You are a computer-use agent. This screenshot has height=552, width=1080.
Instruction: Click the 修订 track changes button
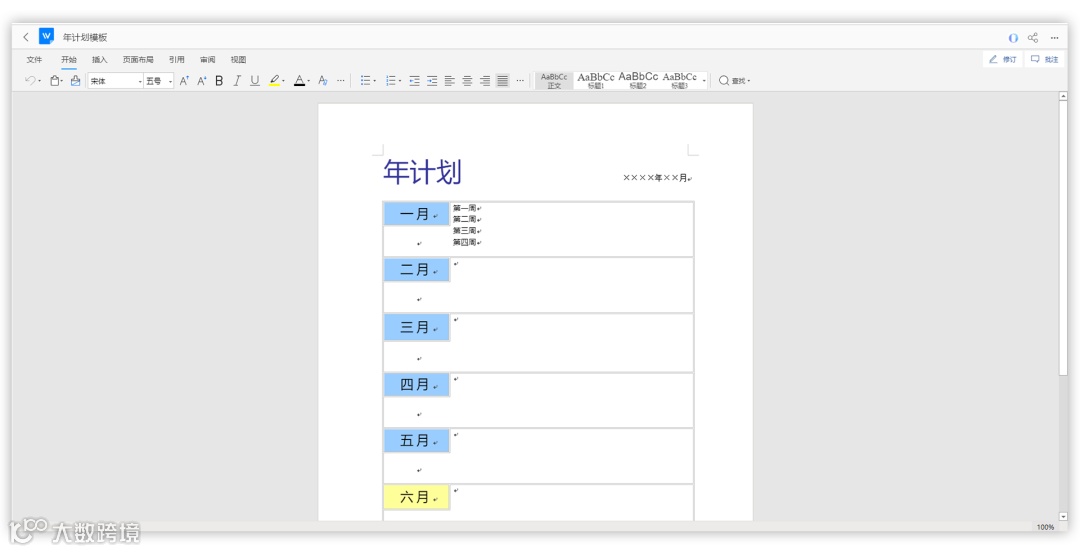(x=1003, y=59)
